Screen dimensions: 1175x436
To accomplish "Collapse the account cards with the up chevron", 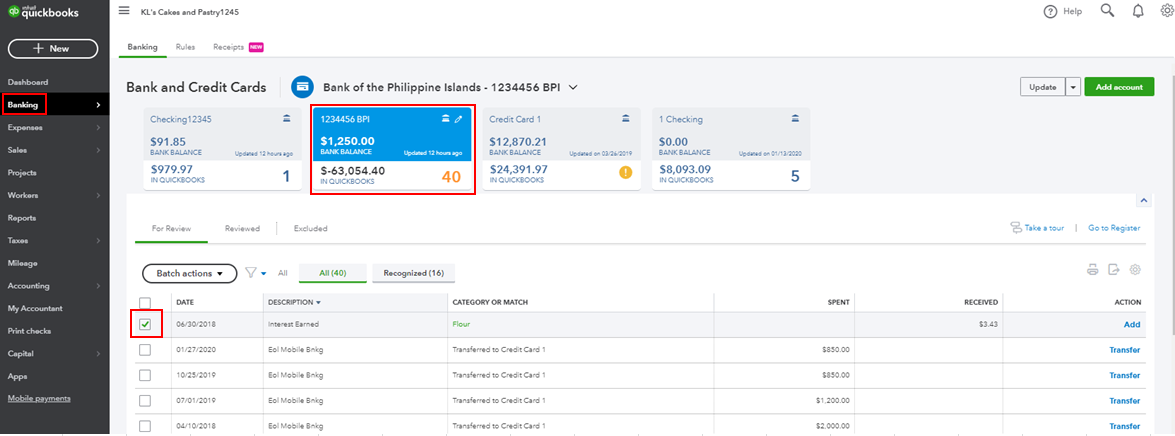I will pyautogui.click(x=1144, y=201).
